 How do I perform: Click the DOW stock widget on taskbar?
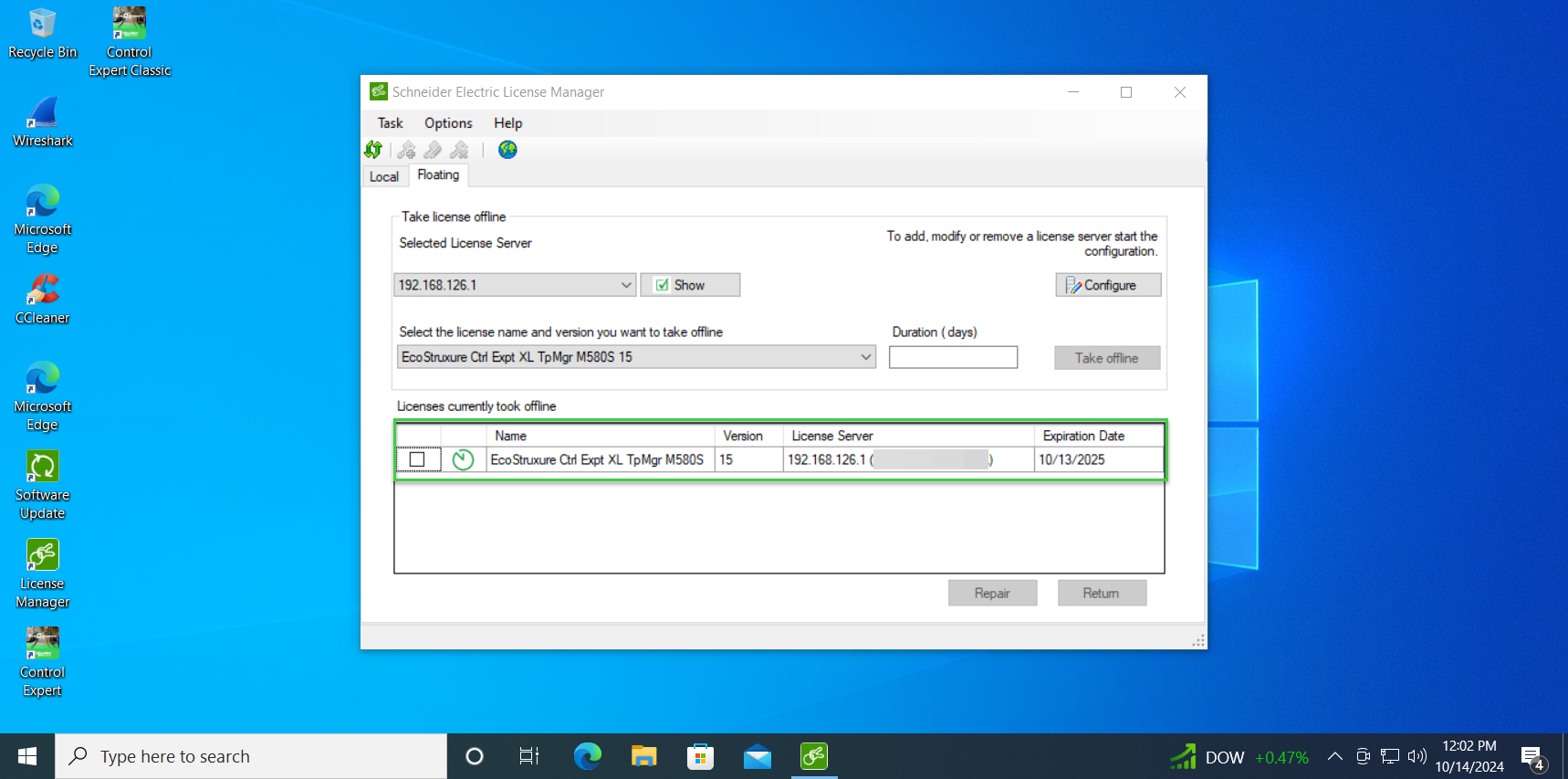tap(1239, 757)
